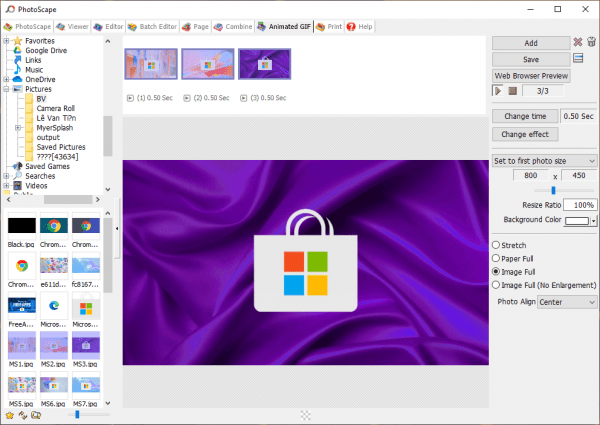Image resolution: width=600 pixels, height=425 pixels.
Task: Click the 0.50 Sec time field
Action: pos(578,116)
